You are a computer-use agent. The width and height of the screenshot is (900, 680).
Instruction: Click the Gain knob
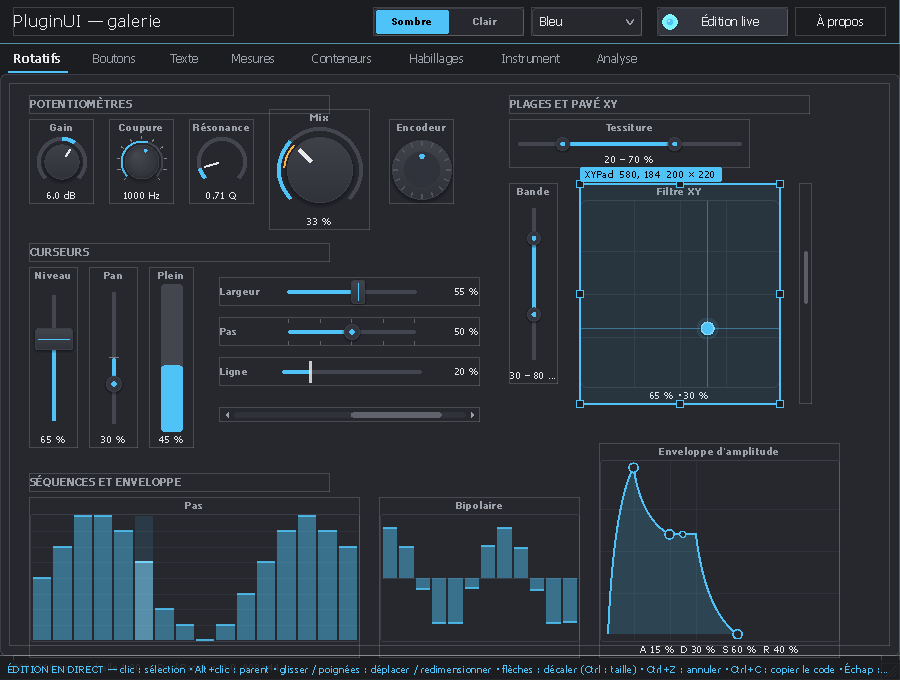pyautogui.click(x=61, y=161)
